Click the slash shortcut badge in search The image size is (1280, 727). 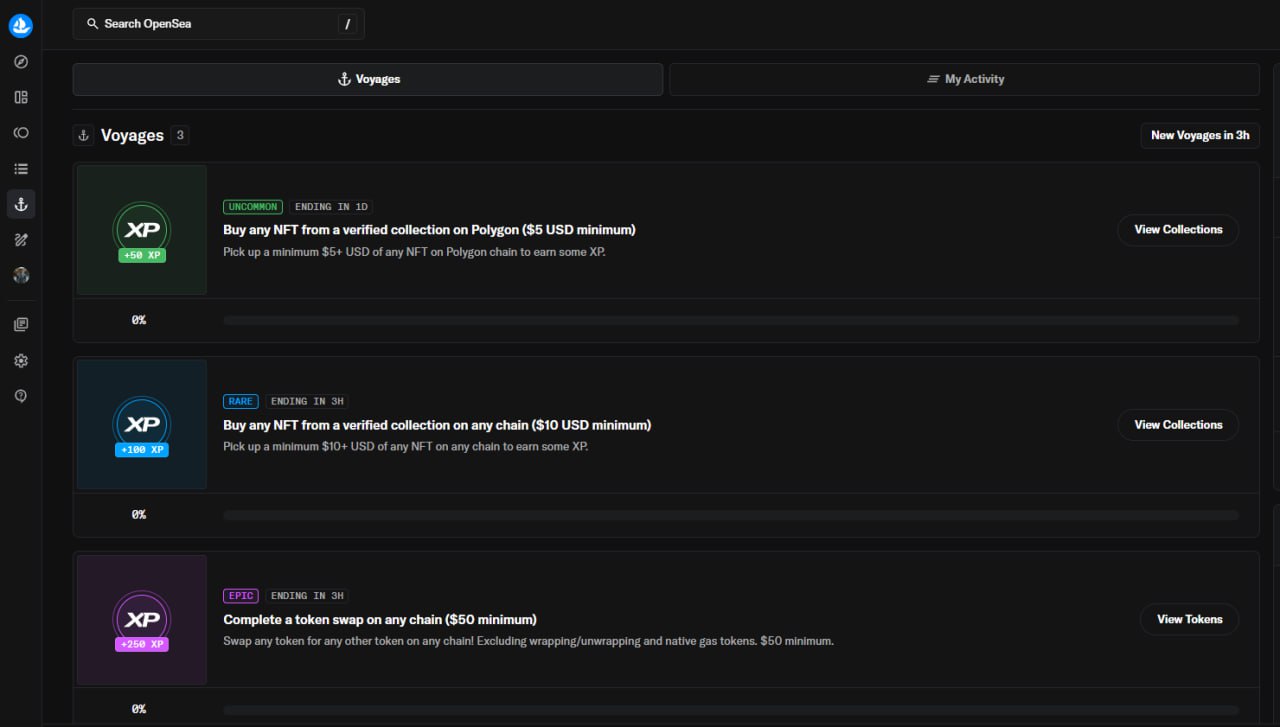pyautogui.click(x=347, y=24)
